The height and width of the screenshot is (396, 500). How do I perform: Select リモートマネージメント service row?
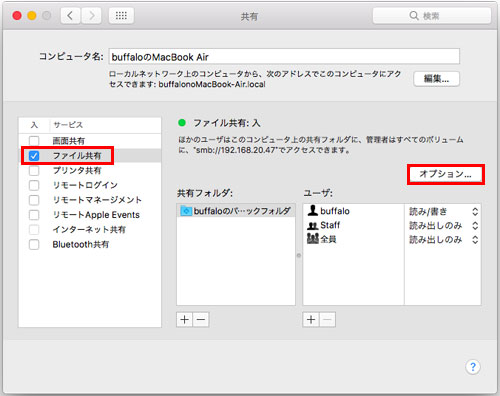pos(90,200)
